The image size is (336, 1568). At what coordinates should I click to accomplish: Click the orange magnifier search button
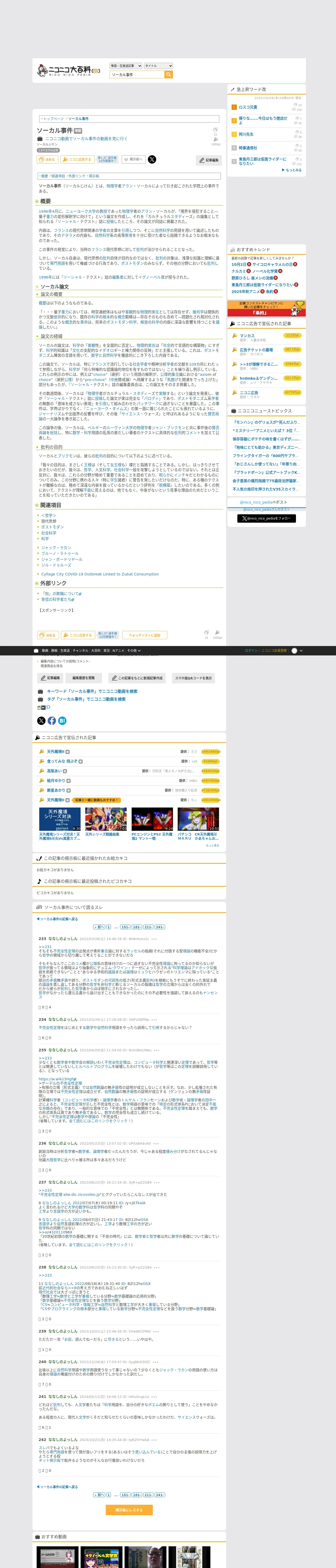point(169,75)
